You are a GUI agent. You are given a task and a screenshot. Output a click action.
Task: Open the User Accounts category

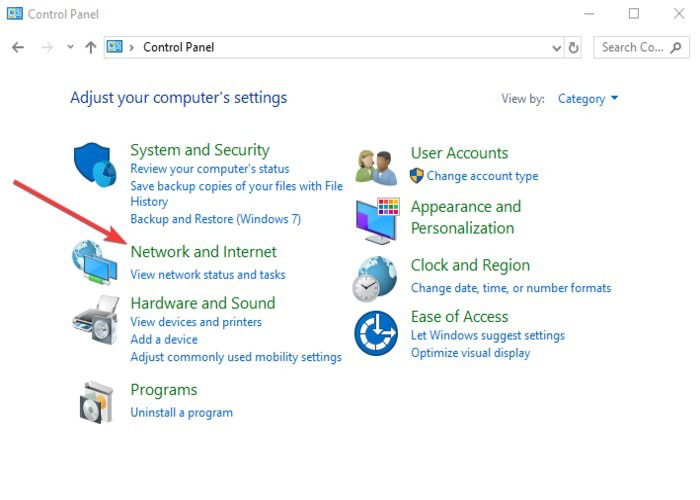click(459, 153)
